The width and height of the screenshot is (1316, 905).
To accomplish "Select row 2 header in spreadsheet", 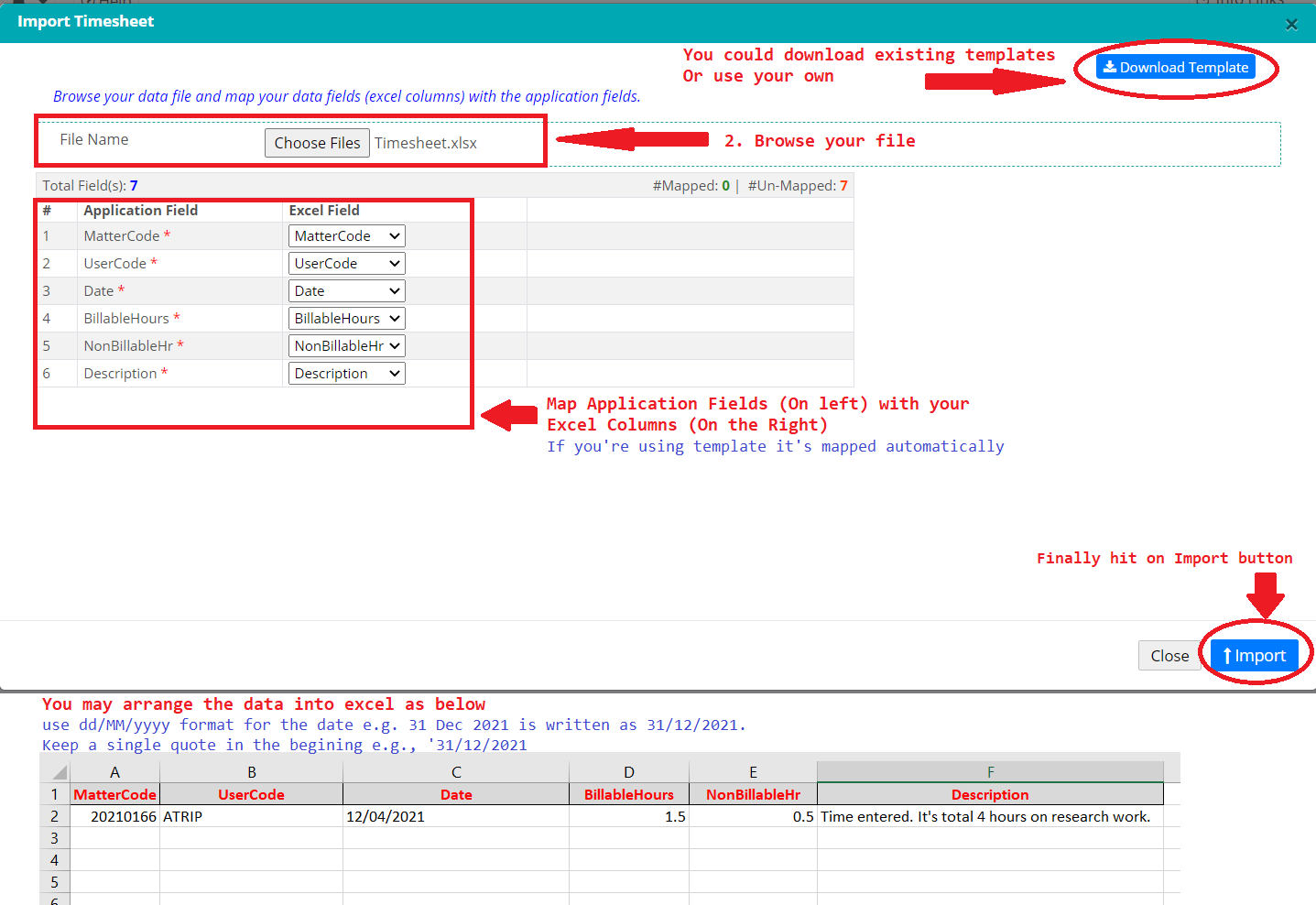I will [x=55, y=816].
